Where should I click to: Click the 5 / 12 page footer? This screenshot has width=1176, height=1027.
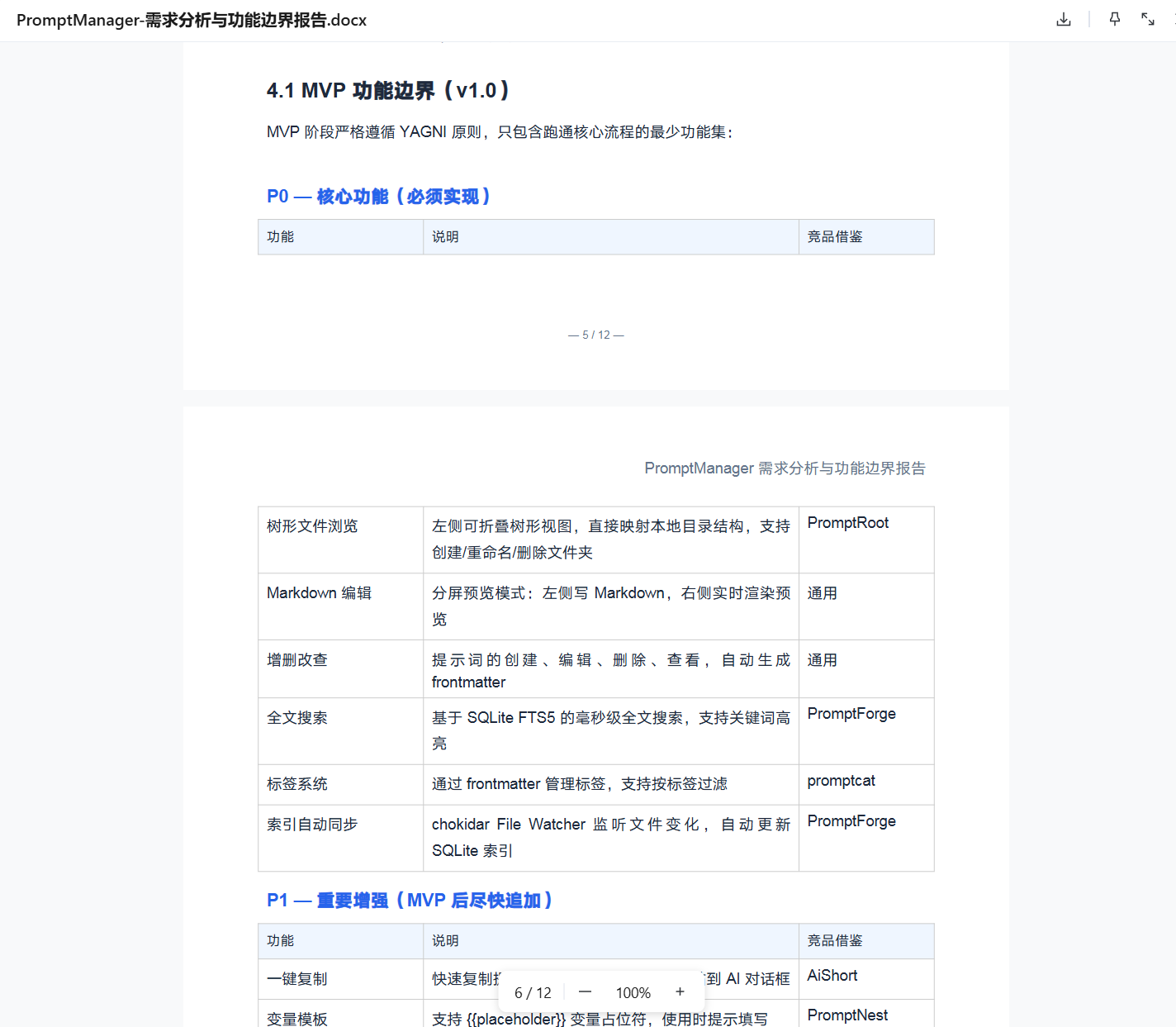[595, 335]
